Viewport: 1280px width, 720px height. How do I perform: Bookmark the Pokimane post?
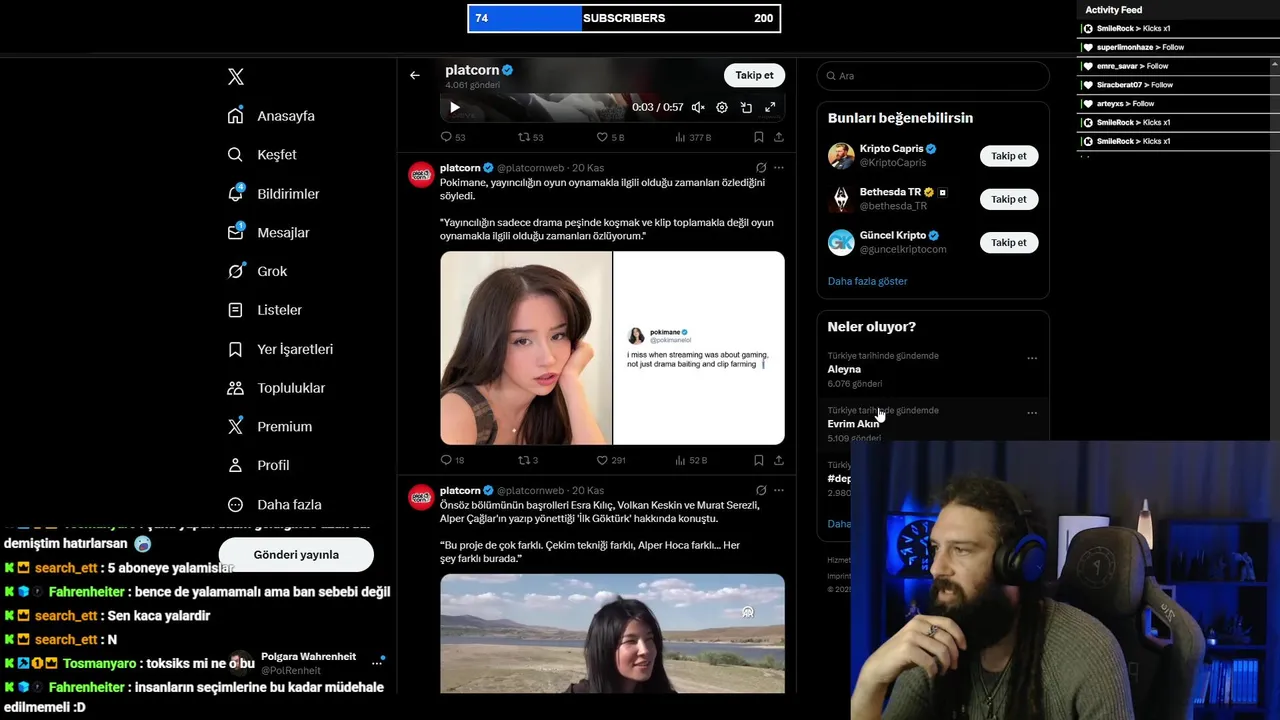point(759,460)
